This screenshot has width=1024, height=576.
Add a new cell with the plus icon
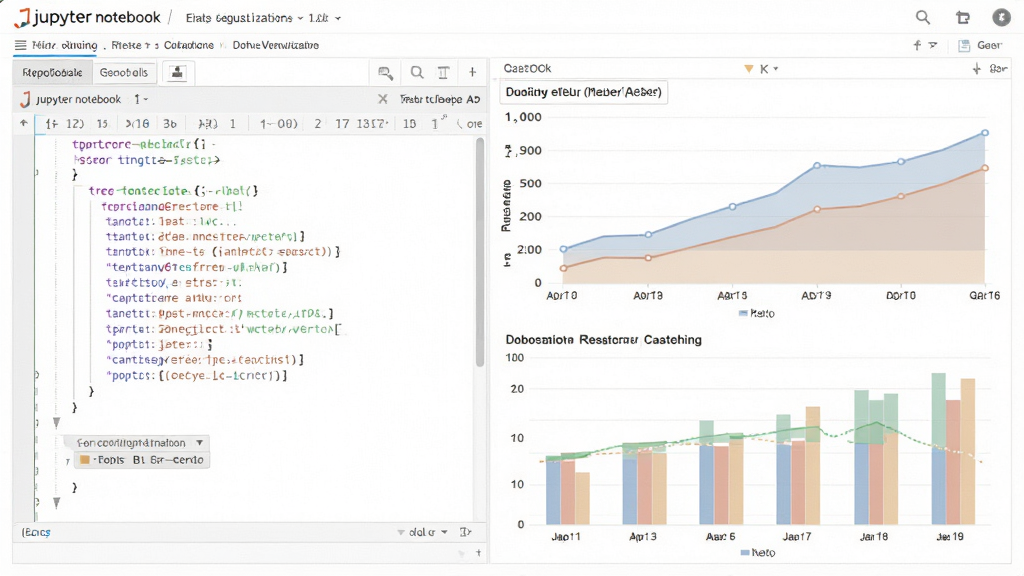472,72
